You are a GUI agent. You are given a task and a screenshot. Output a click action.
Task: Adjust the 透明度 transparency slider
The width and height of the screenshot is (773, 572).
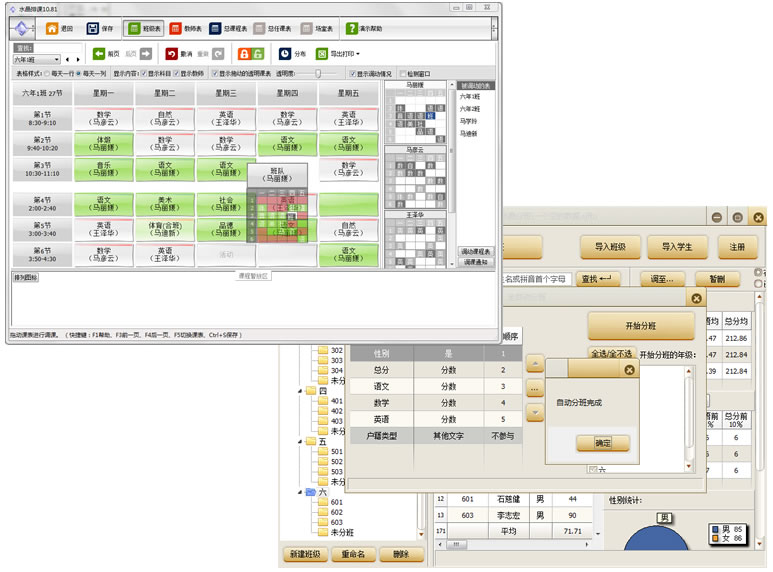click(x=318, y=74)
